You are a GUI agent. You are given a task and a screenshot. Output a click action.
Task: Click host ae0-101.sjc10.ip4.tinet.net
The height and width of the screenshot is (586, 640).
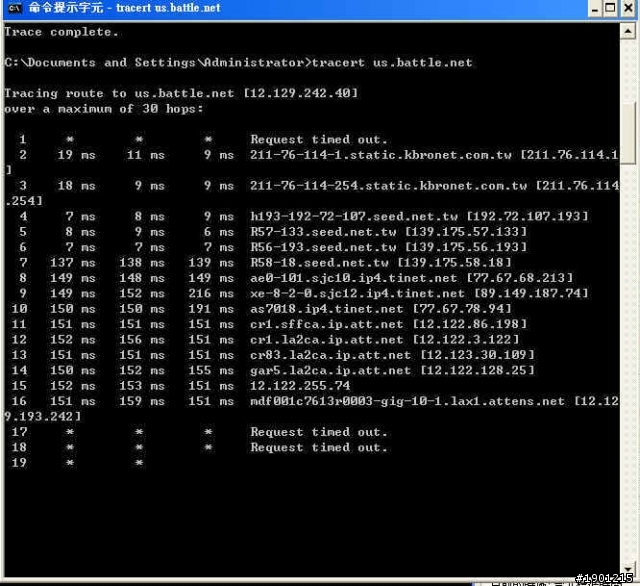(353, 278)
